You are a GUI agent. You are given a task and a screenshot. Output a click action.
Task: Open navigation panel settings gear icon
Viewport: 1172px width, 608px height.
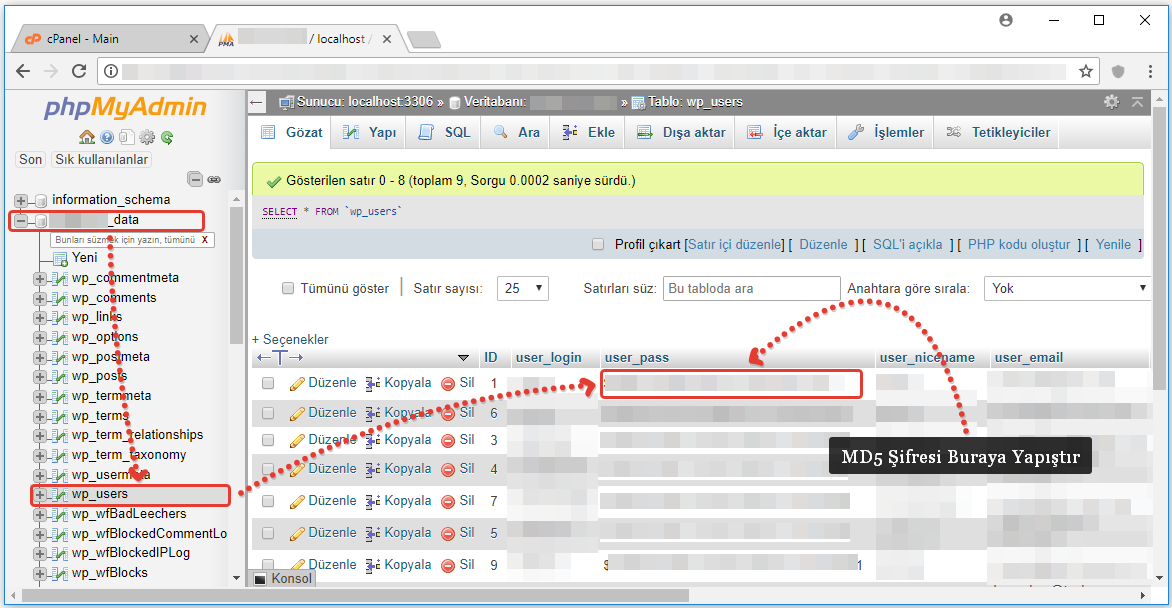pos(147,137)
